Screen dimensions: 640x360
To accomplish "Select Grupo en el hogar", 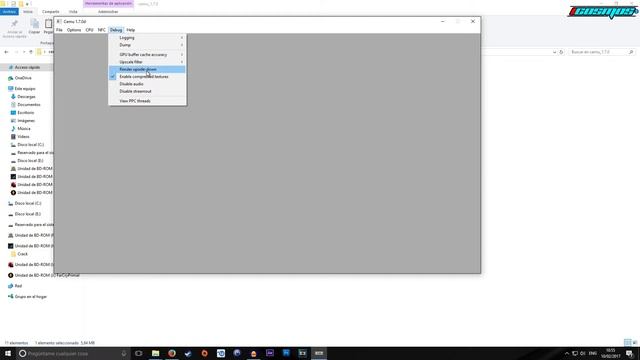I will tap(31, 297).
